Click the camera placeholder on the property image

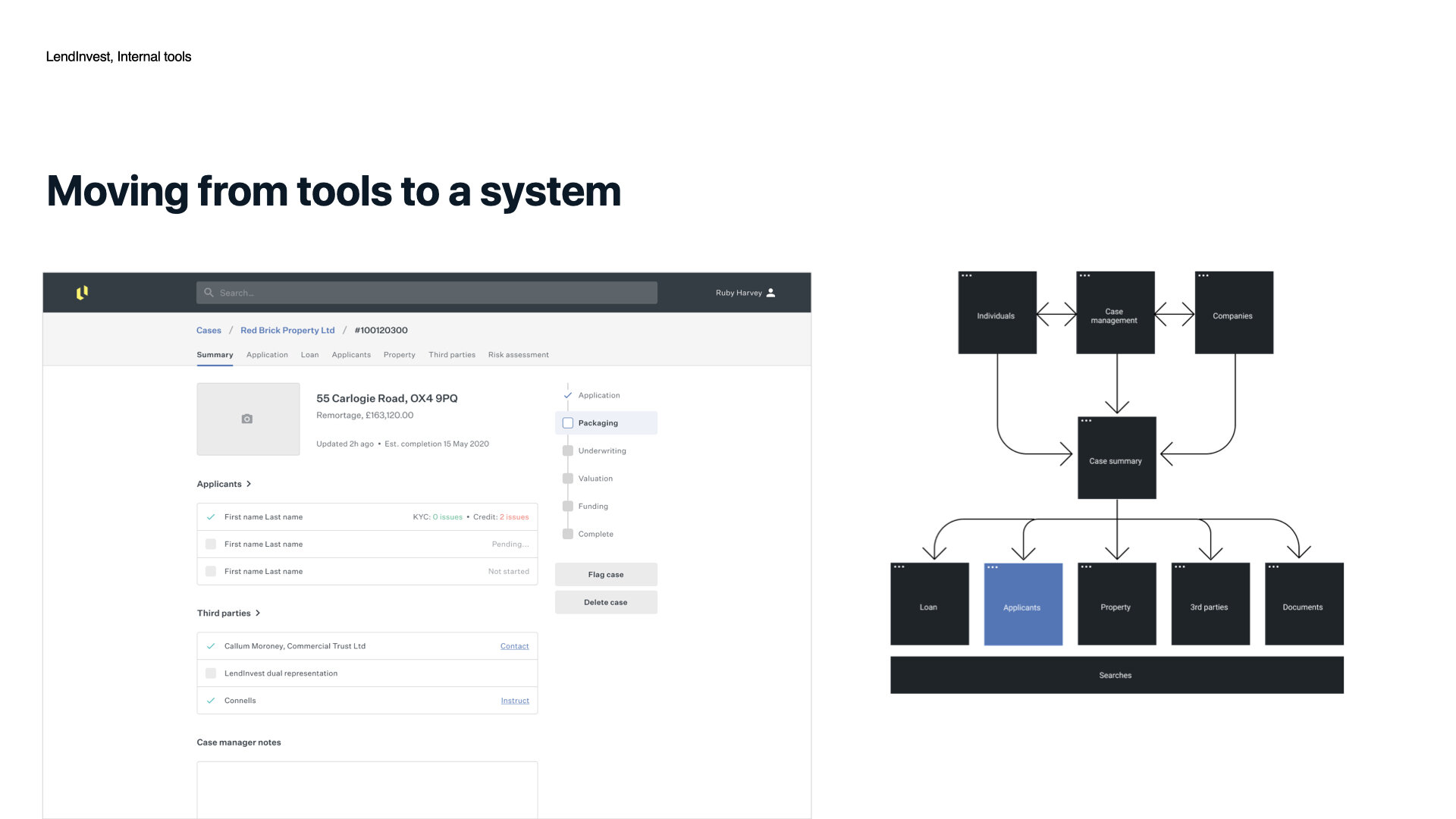[x=248, y=418]
